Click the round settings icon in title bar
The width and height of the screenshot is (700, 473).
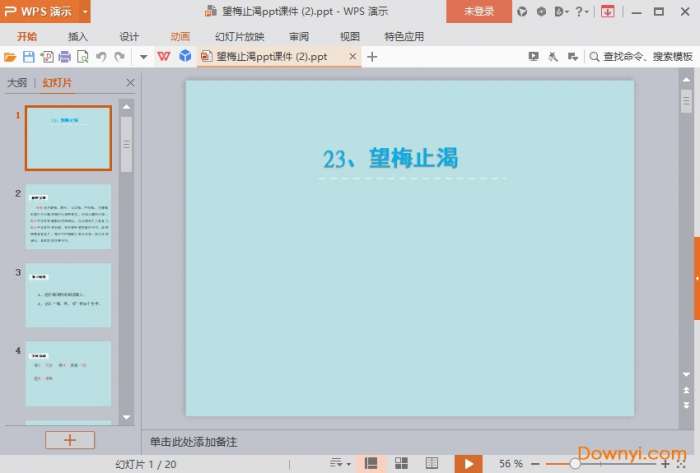[x=541, y=12]
